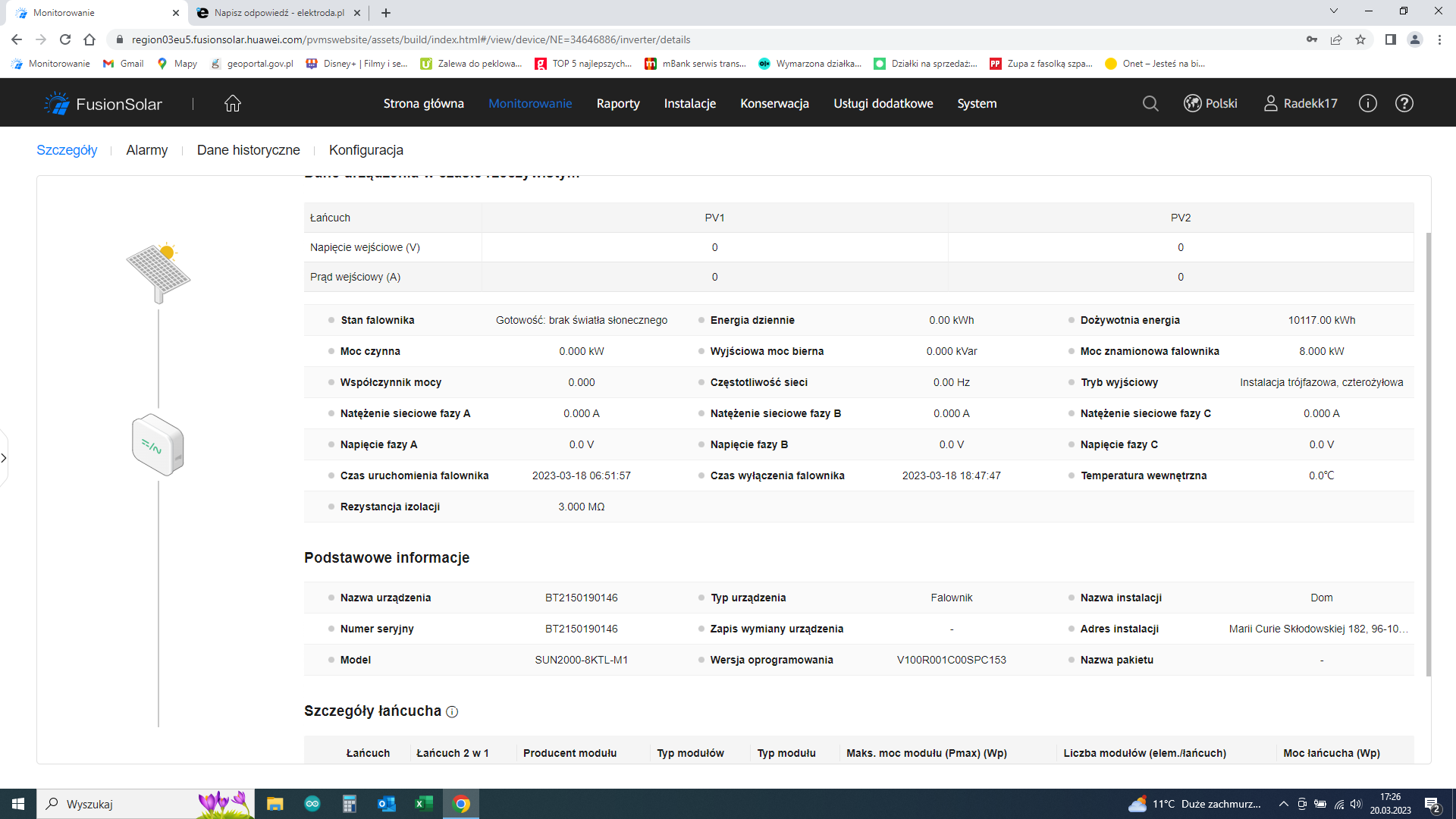Open Outlook from the taskbar
The height and width of the screenshot is (819, 1456).
pos(387,804)
